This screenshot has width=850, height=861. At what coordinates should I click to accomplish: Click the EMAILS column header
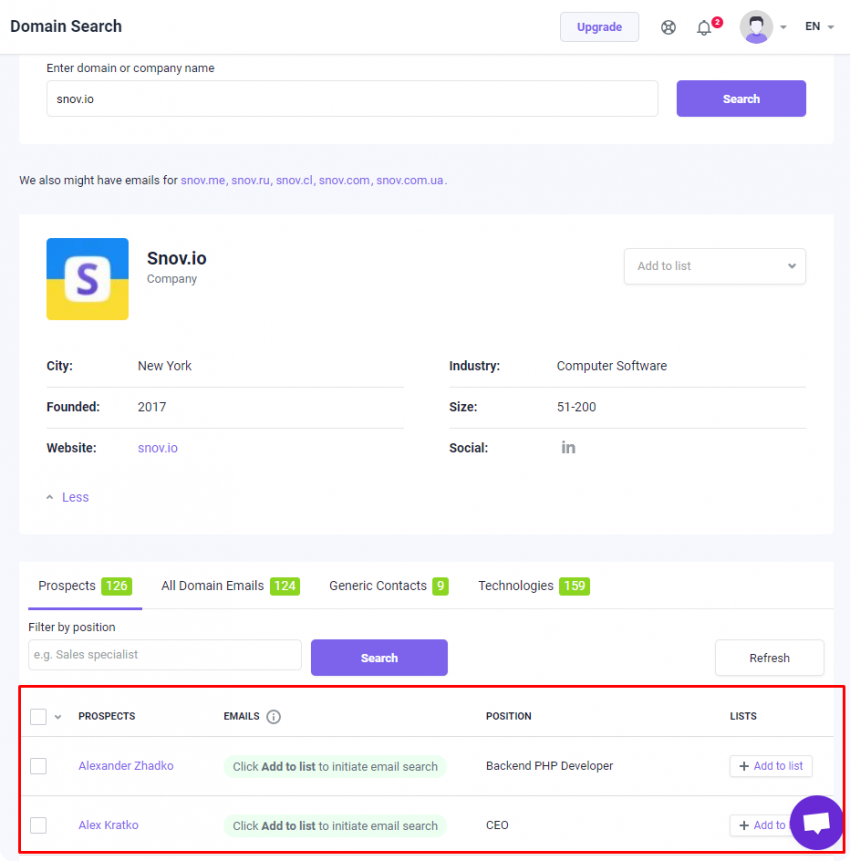click(241, 717)
